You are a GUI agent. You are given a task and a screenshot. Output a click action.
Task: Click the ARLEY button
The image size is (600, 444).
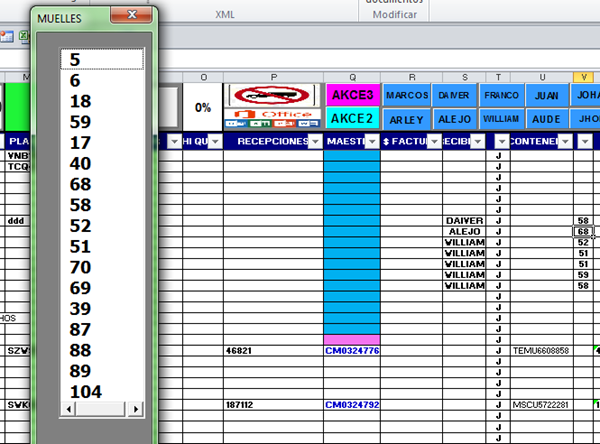(407, 119)
